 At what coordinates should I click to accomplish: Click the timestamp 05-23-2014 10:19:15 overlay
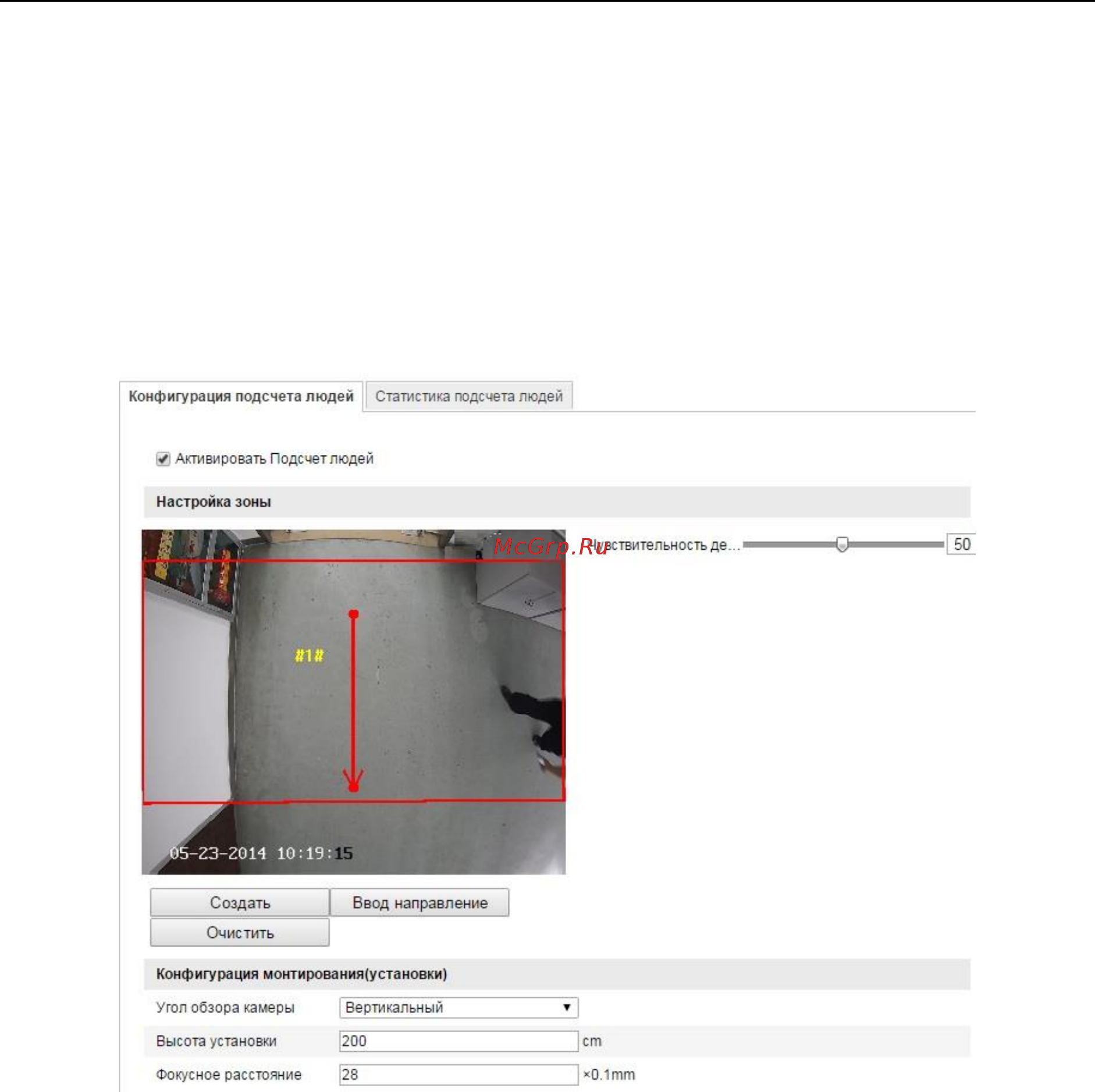pyautogui.click(x=261, y=853)
